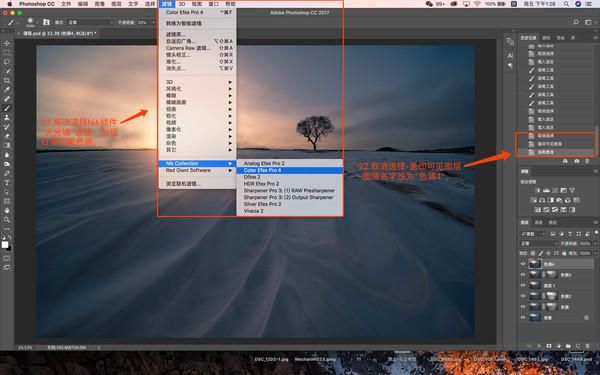
Task: Switch to the 通道 tab
Action: point(538,222)
